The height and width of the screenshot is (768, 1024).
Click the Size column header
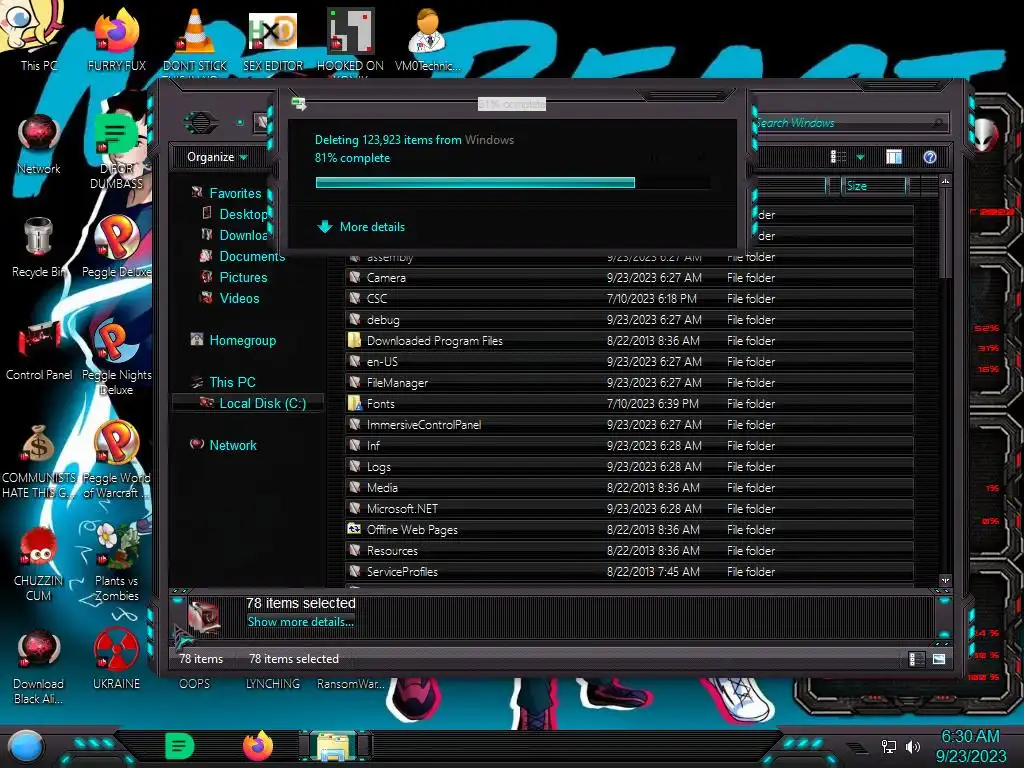873,186
